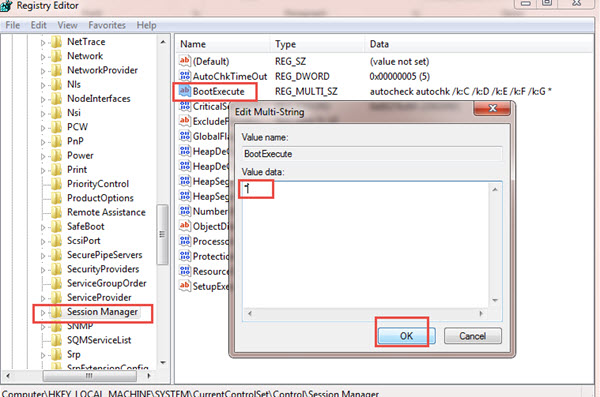Expand the Srp tree node

43,355
